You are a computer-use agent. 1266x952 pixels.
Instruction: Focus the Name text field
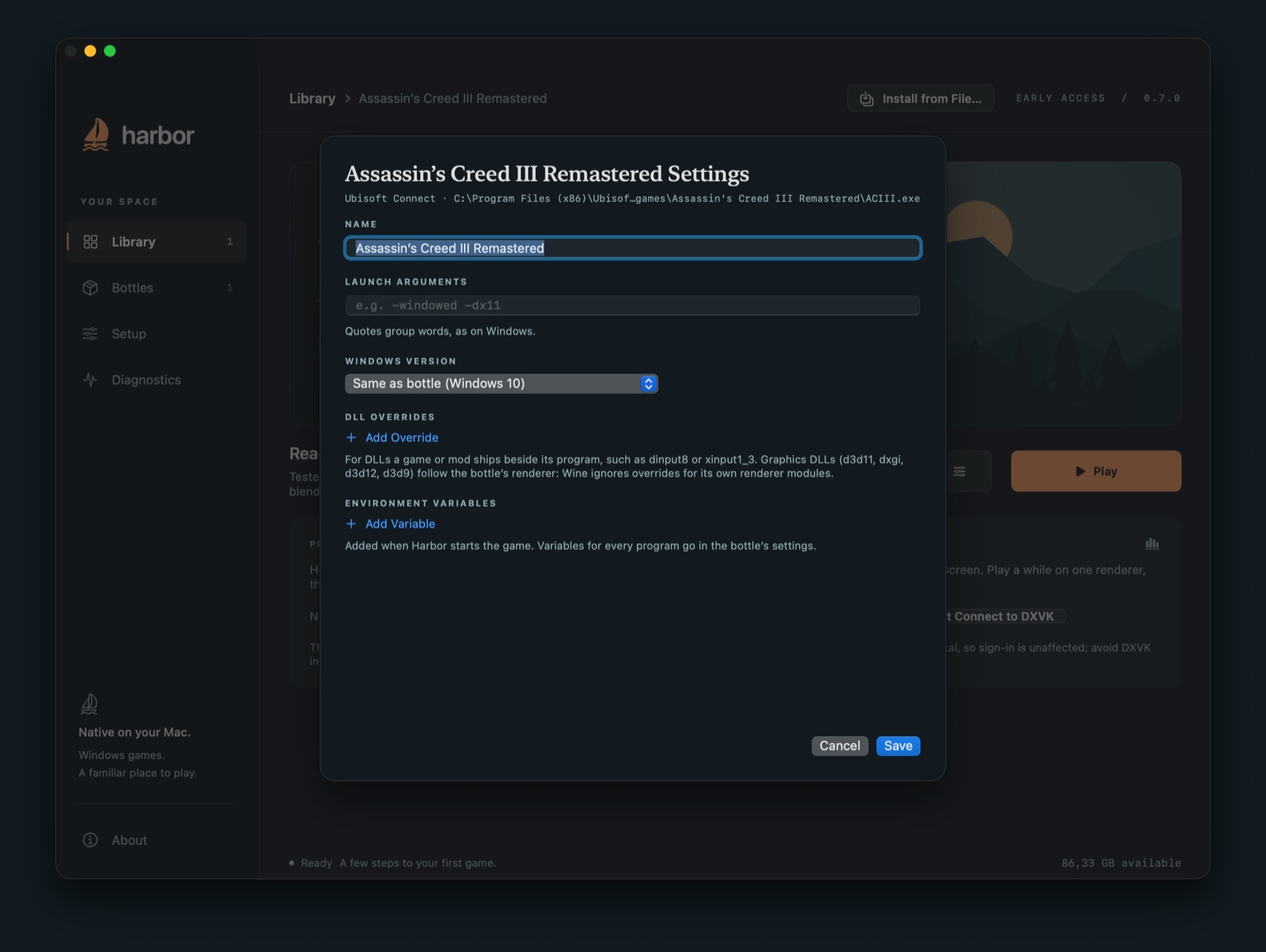point(633,248)
